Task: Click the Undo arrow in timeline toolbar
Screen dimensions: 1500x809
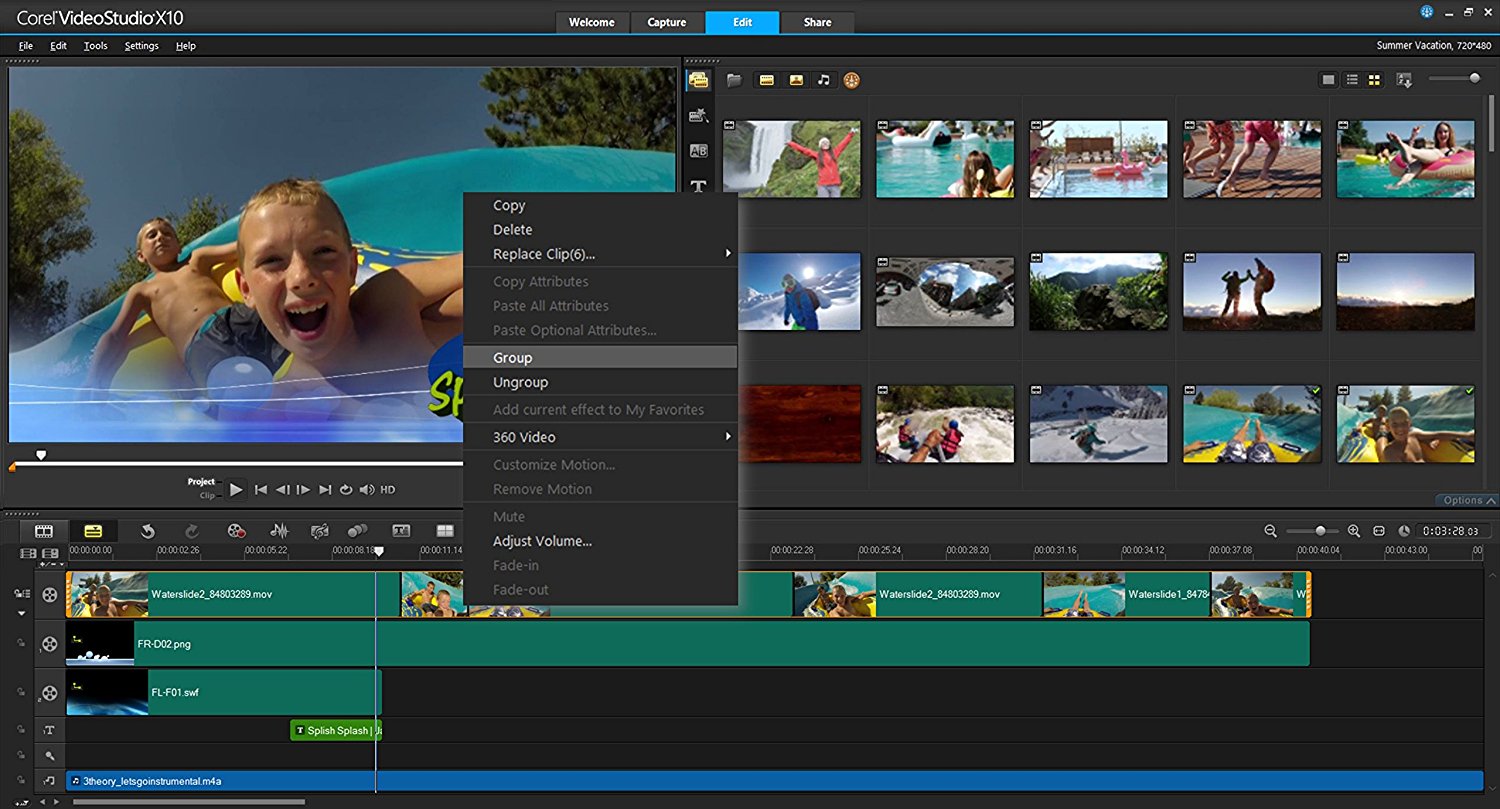Action: click(x=148, y=531)
